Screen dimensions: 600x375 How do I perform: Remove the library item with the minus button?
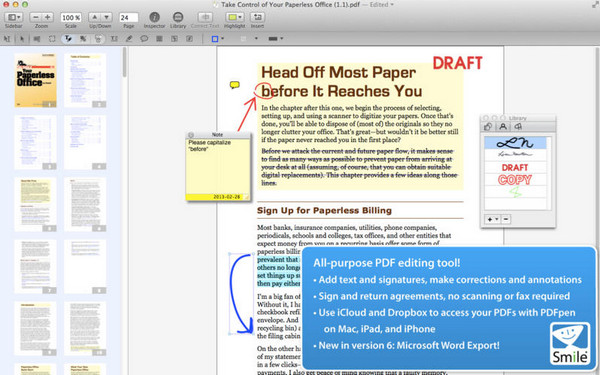click(506, 219)
